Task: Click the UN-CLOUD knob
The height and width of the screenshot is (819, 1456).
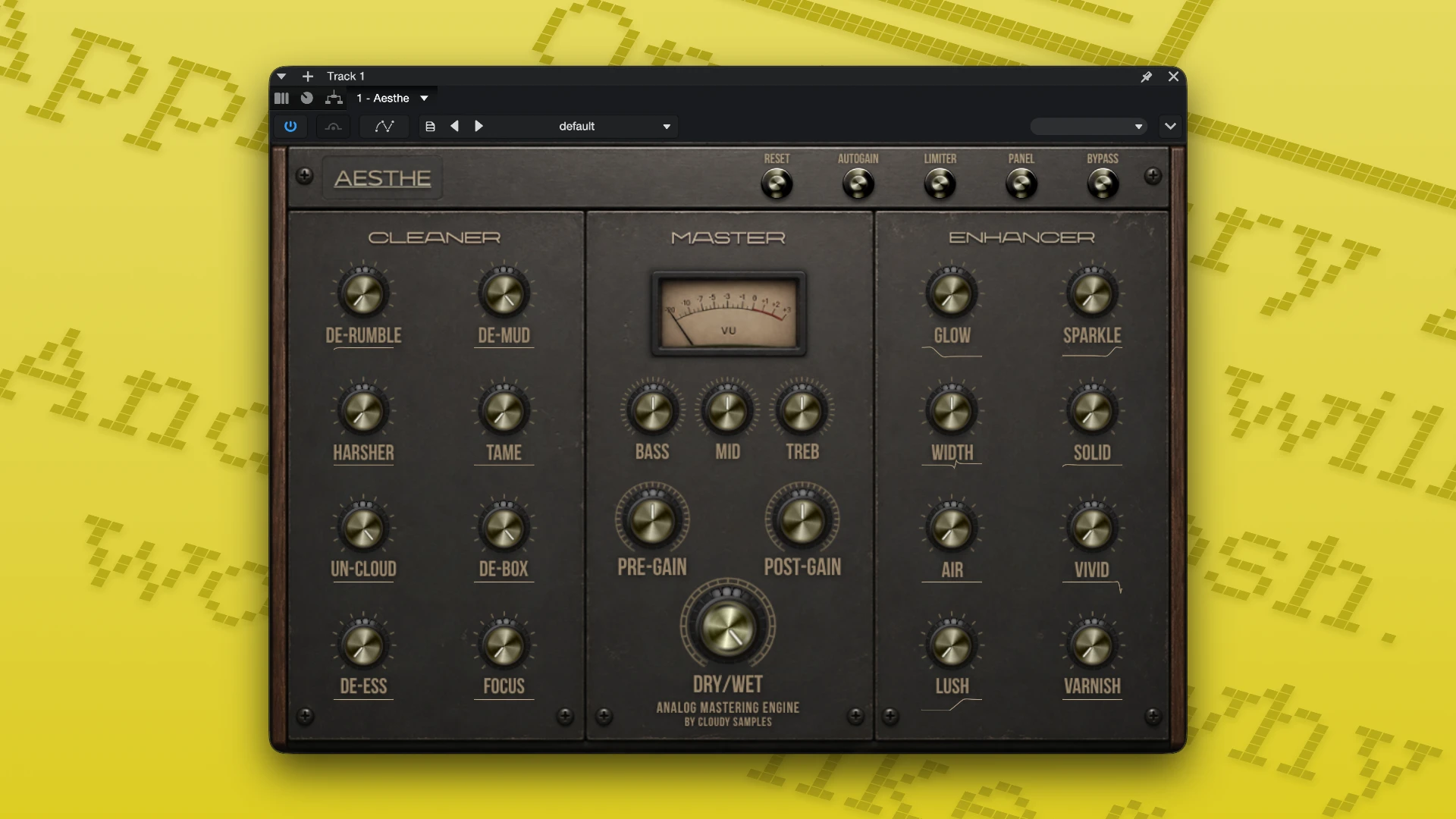Action: (363, 528)
